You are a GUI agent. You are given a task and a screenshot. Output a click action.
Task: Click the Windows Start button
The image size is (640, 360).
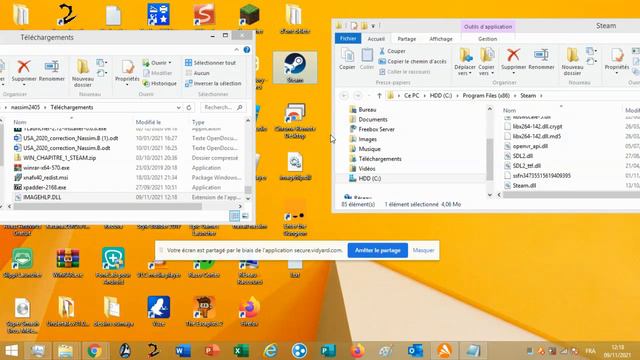(11, 351)
